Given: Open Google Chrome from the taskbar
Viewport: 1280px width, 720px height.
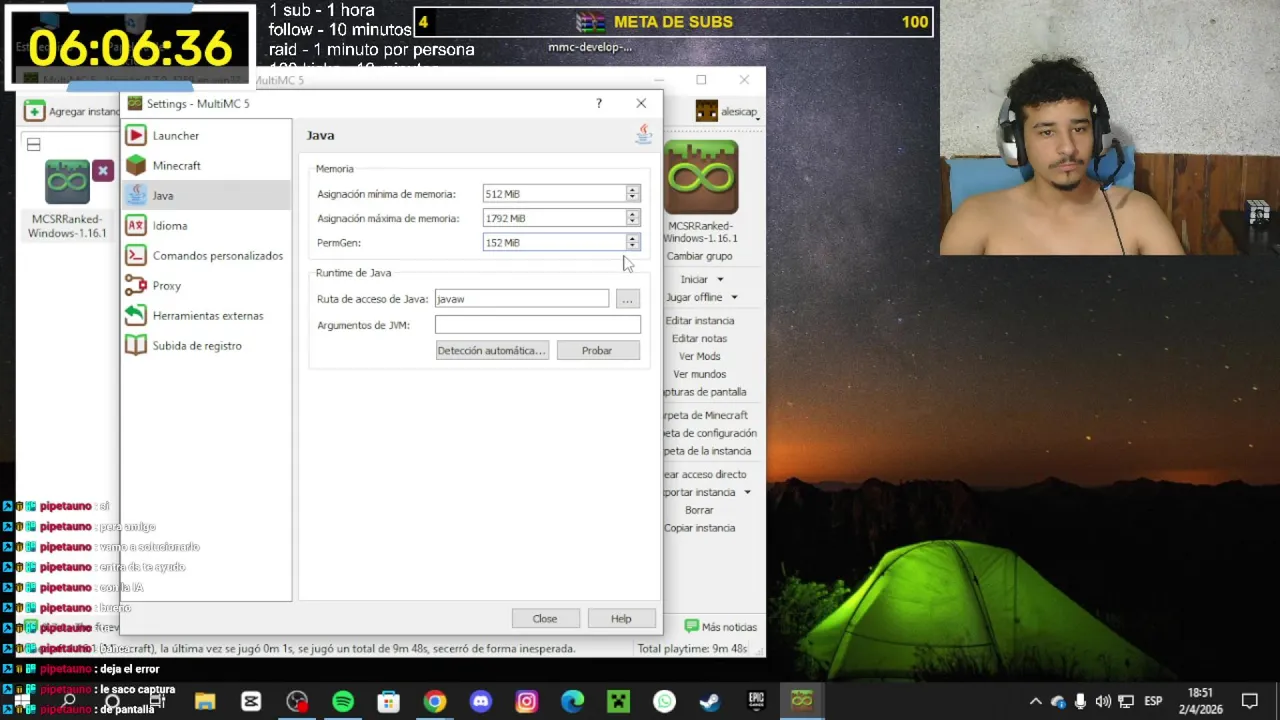Looking at the screenshot, I should 435,702.
